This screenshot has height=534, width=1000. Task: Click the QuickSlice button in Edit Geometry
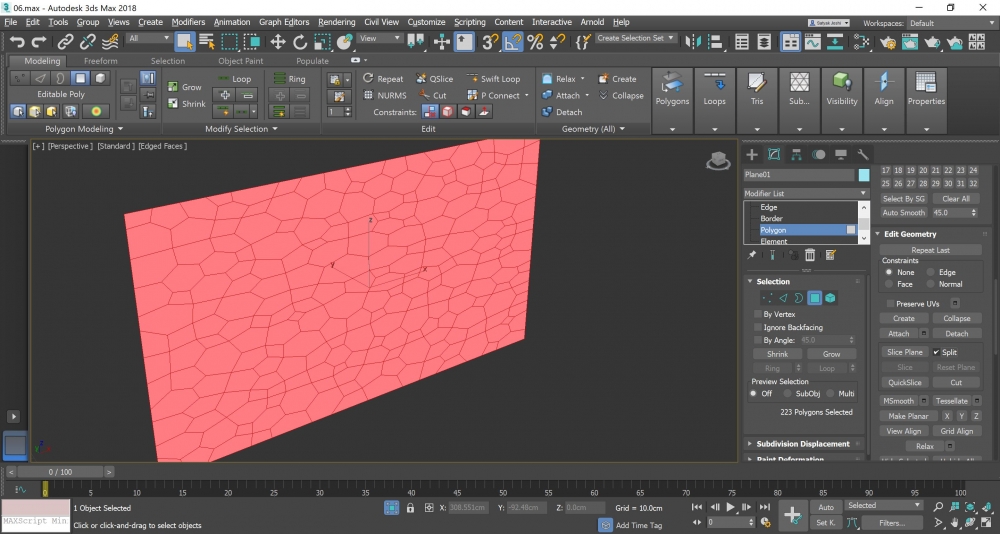click(904, 382)
